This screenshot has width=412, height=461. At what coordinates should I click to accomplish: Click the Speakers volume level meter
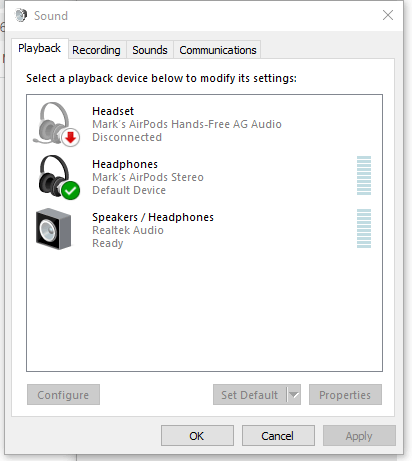364,228
